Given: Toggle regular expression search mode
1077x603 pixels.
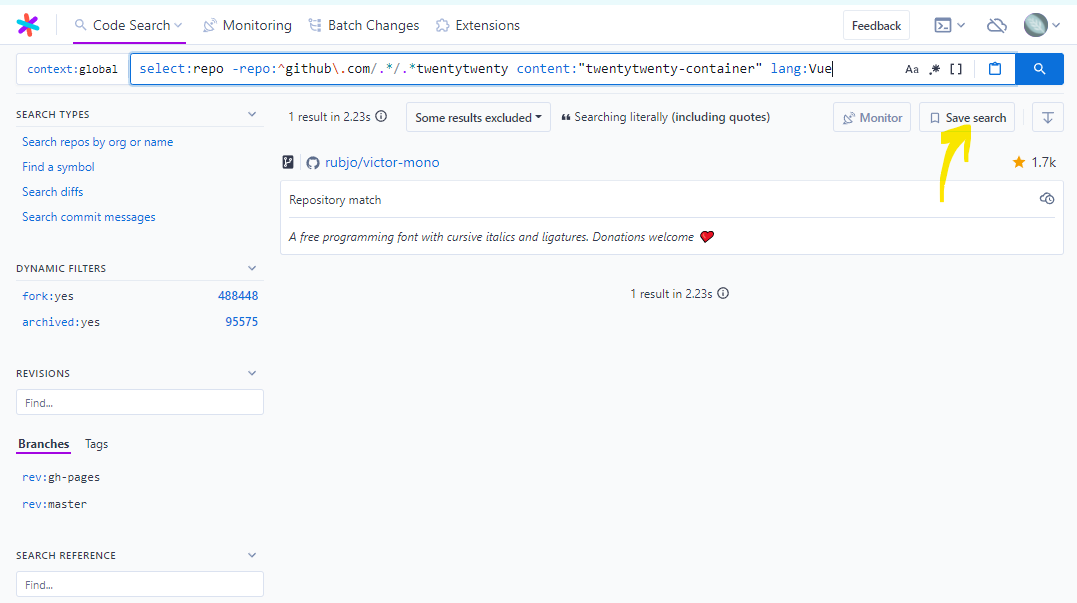Looking at the screenshot, I should (x=934, y=69).
